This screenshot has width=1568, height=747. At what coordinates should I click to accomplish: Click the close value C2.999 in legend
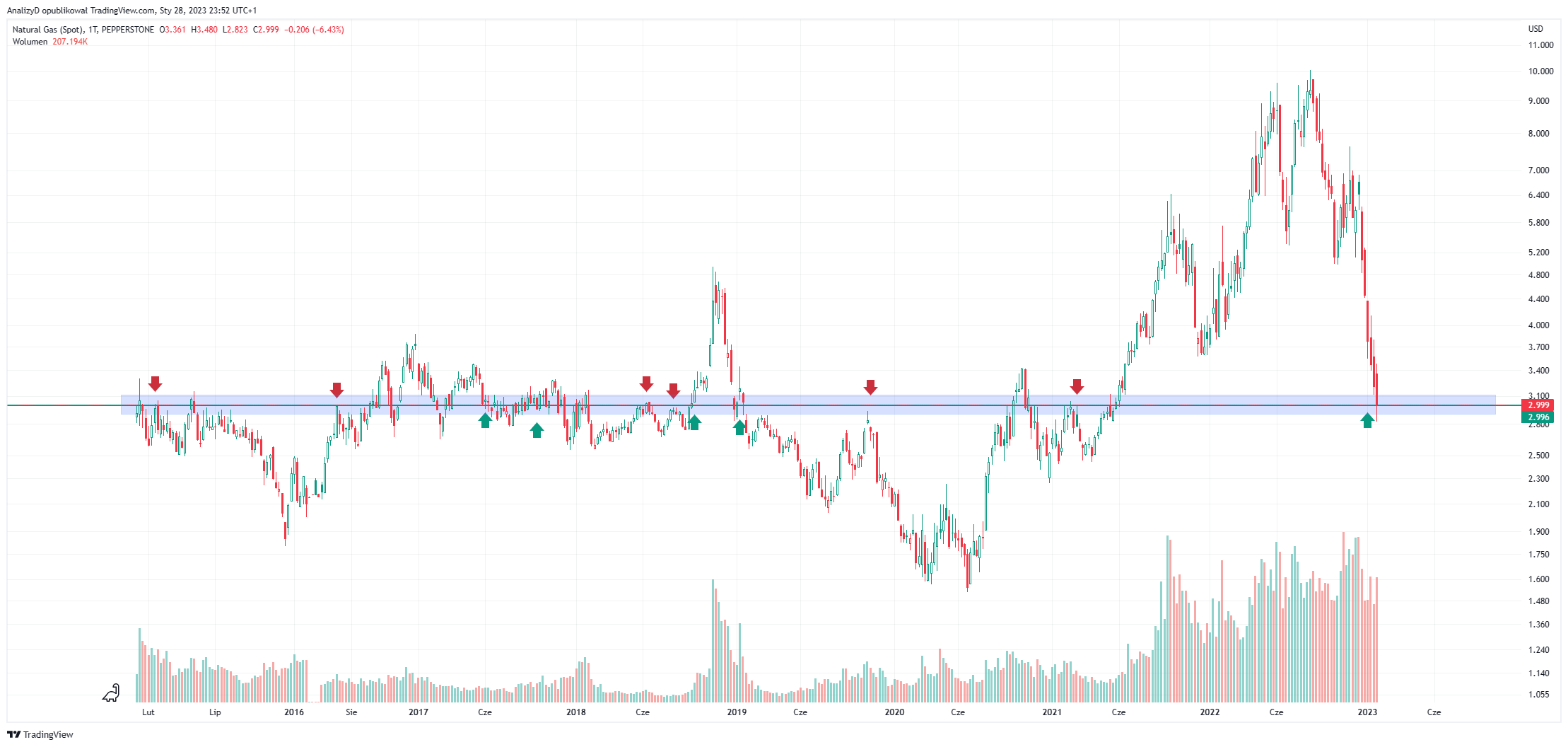coord(266,30)
